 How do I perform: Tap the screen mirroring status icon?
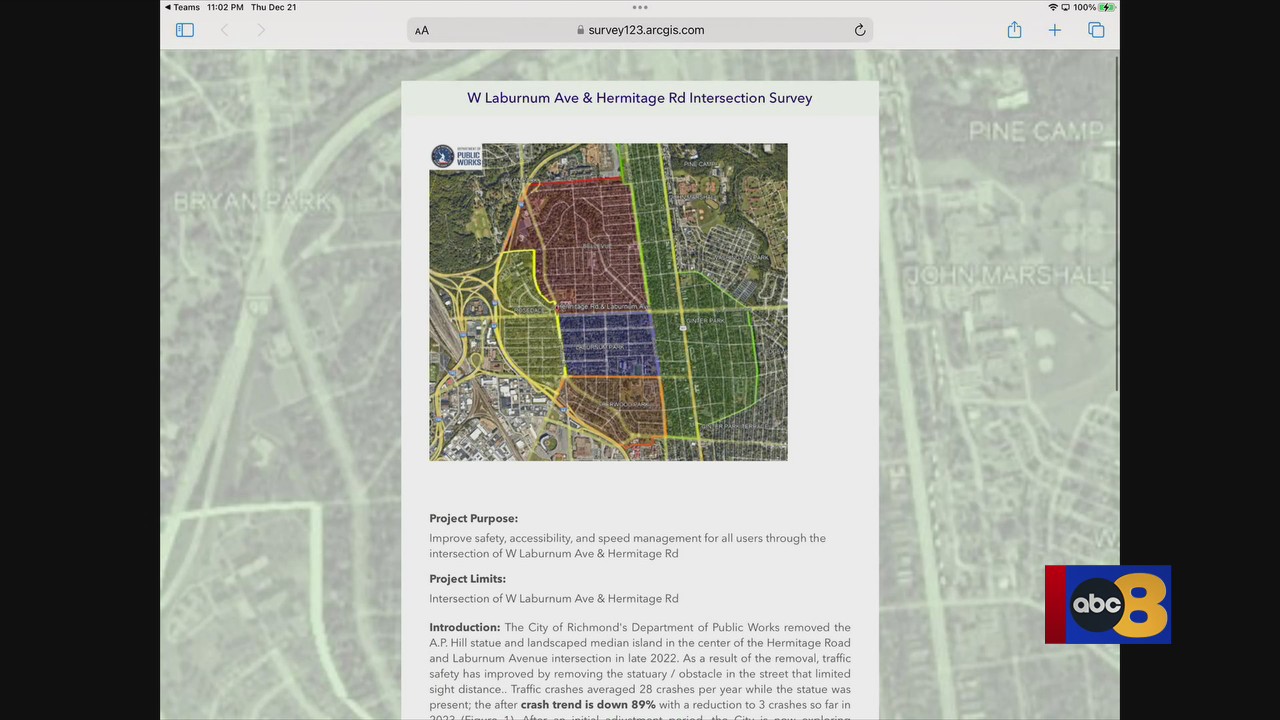pyautogui.click(x=1065, y=7)
